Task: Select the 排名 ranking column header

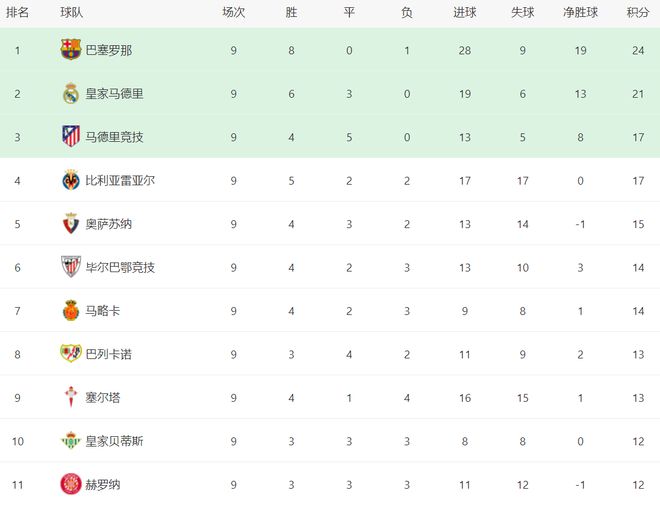Action: [x=17, y=13]
